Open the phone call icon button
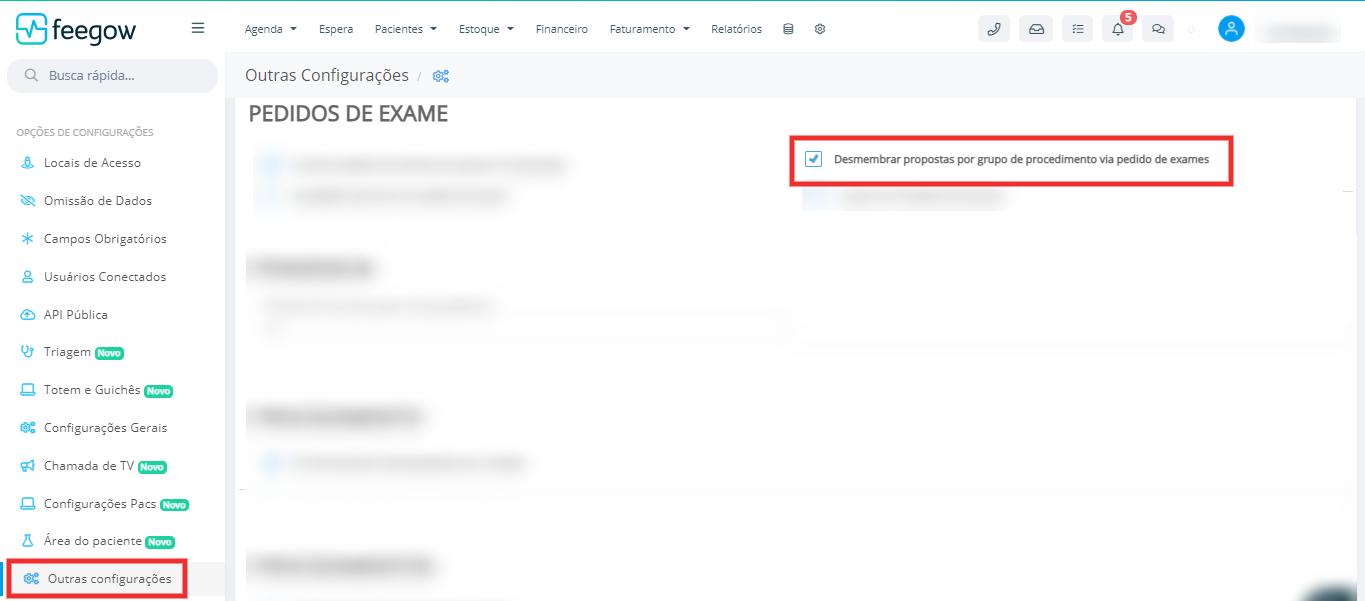 coord(994,29)
